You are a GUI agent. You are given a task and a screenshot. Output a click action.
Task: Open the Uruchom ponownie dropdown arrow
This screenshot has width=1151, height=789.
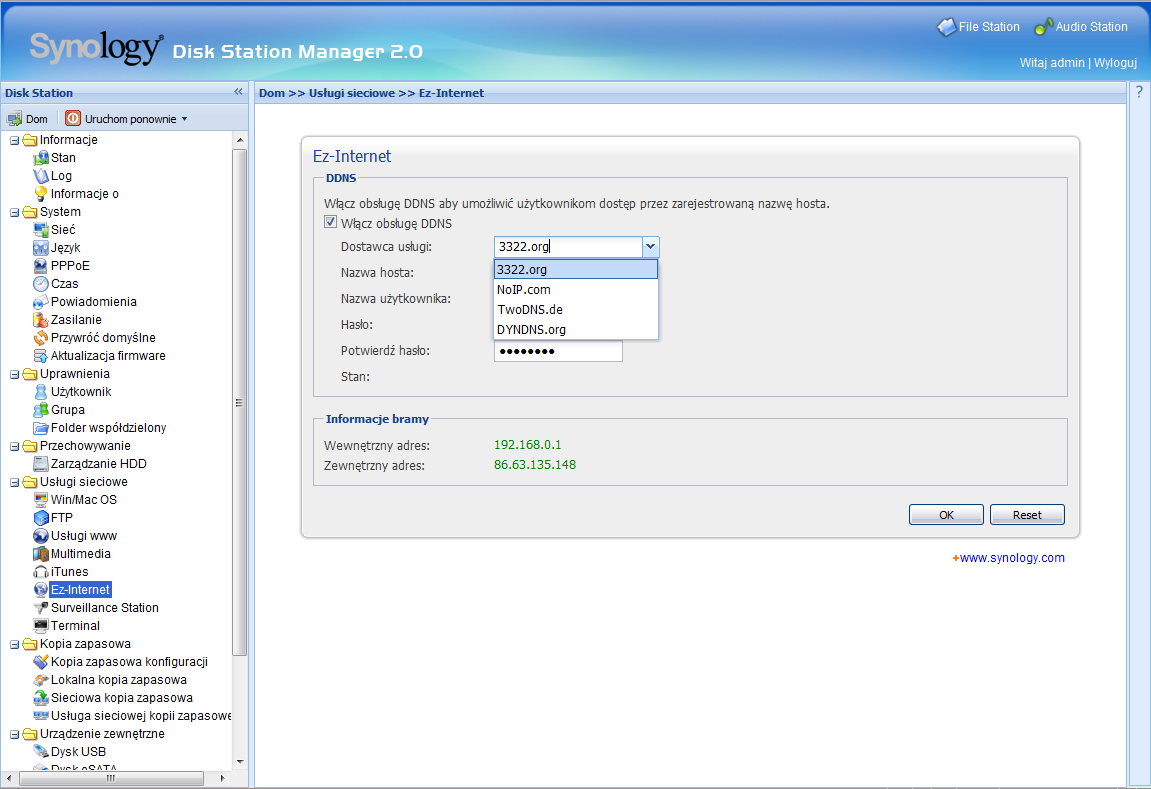tap(184, 119)
